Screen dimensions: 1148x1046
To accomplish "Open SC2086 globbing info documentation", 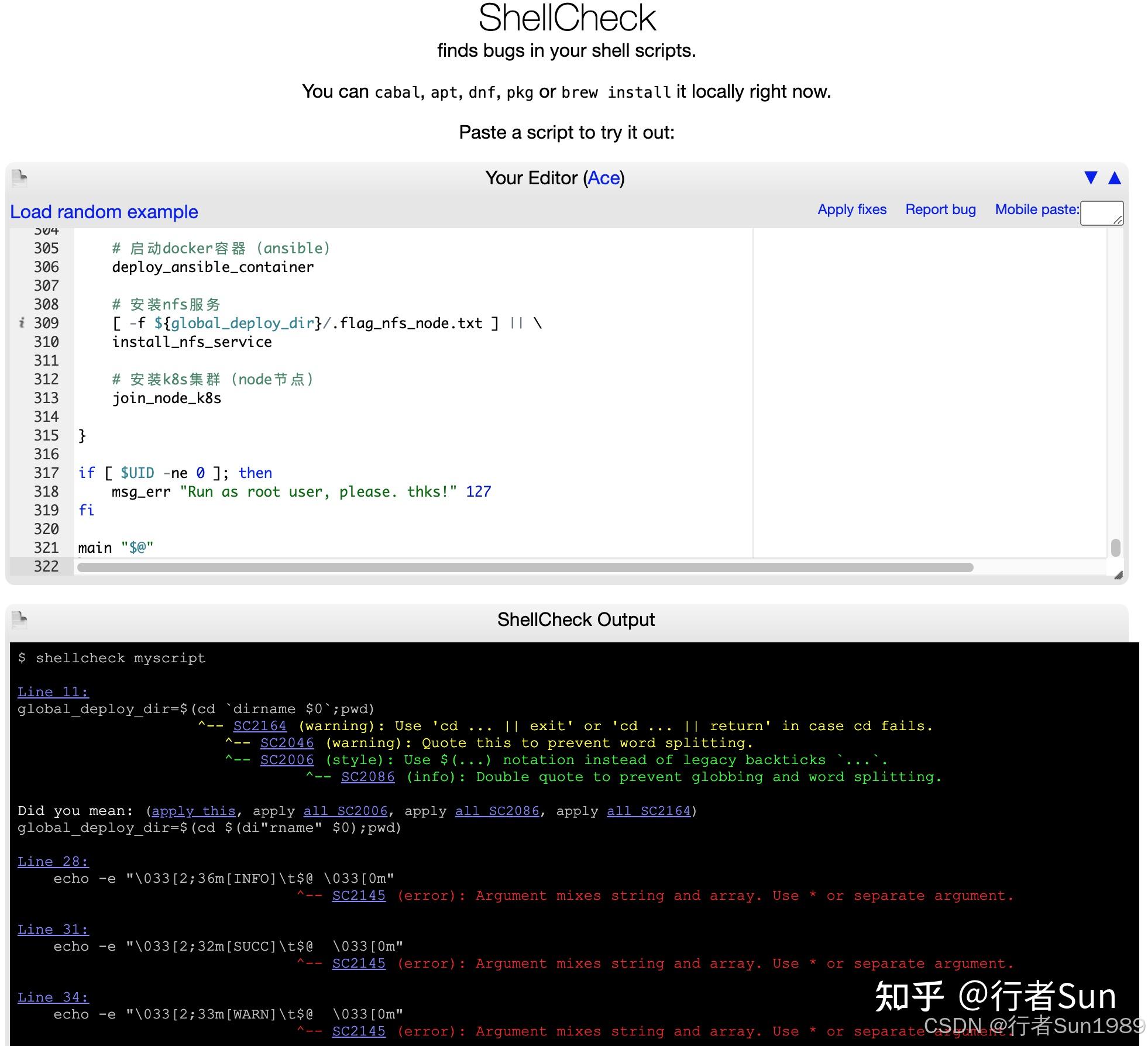I will point(368,776).
